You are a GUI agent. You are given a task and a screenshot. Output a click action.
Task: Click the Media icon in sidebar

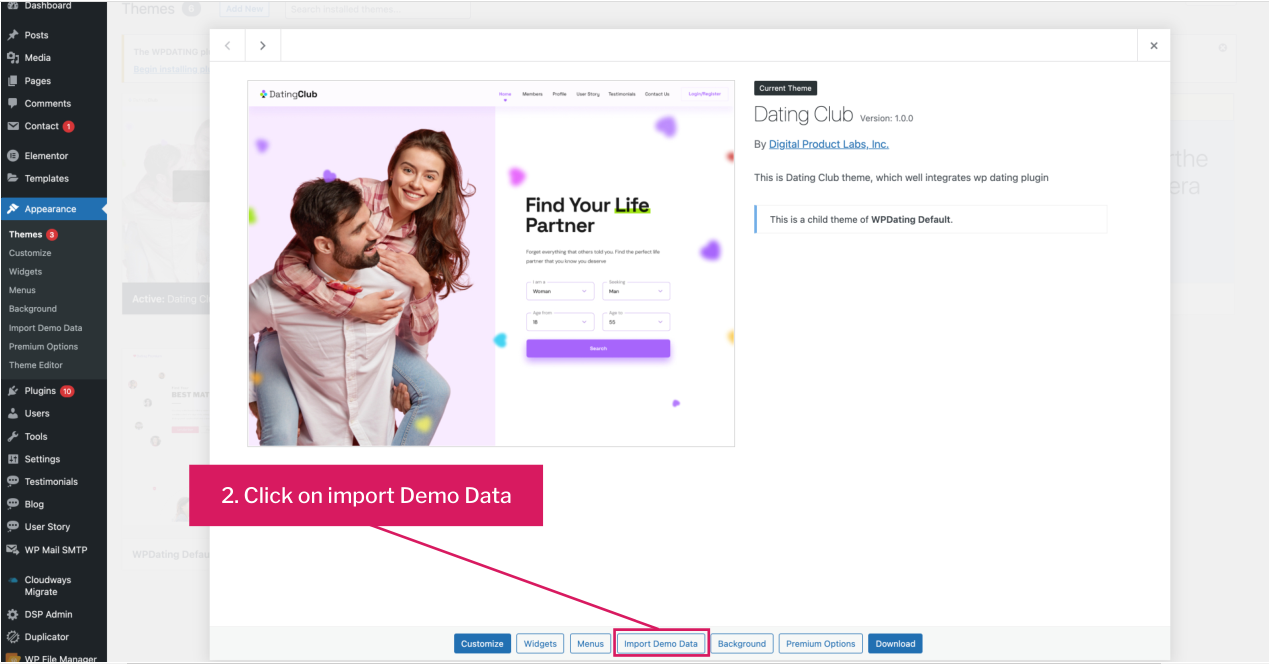point(13,58)
